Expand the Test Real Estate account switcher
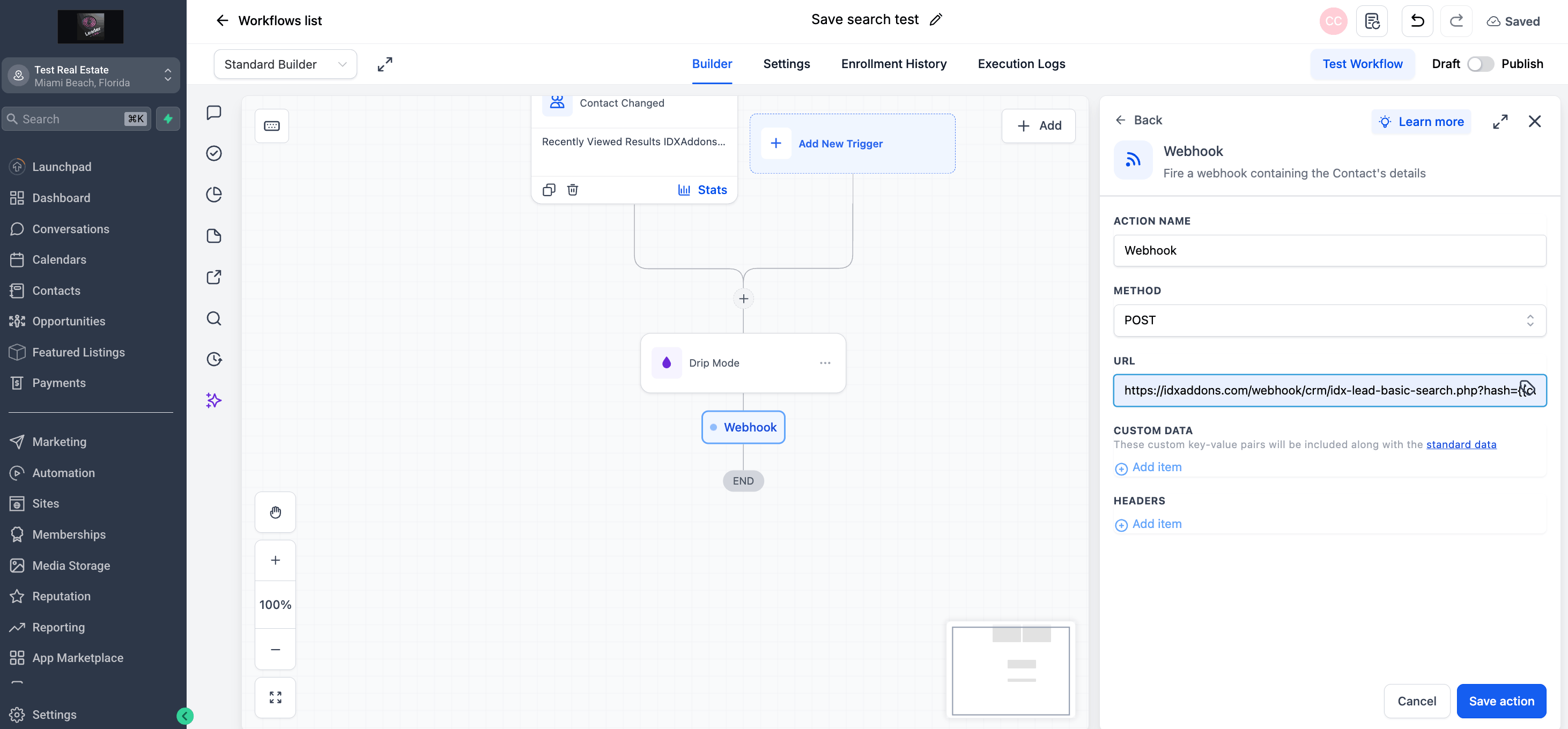1568x729 pixels. pyautogui.click(x=91, y=76)
